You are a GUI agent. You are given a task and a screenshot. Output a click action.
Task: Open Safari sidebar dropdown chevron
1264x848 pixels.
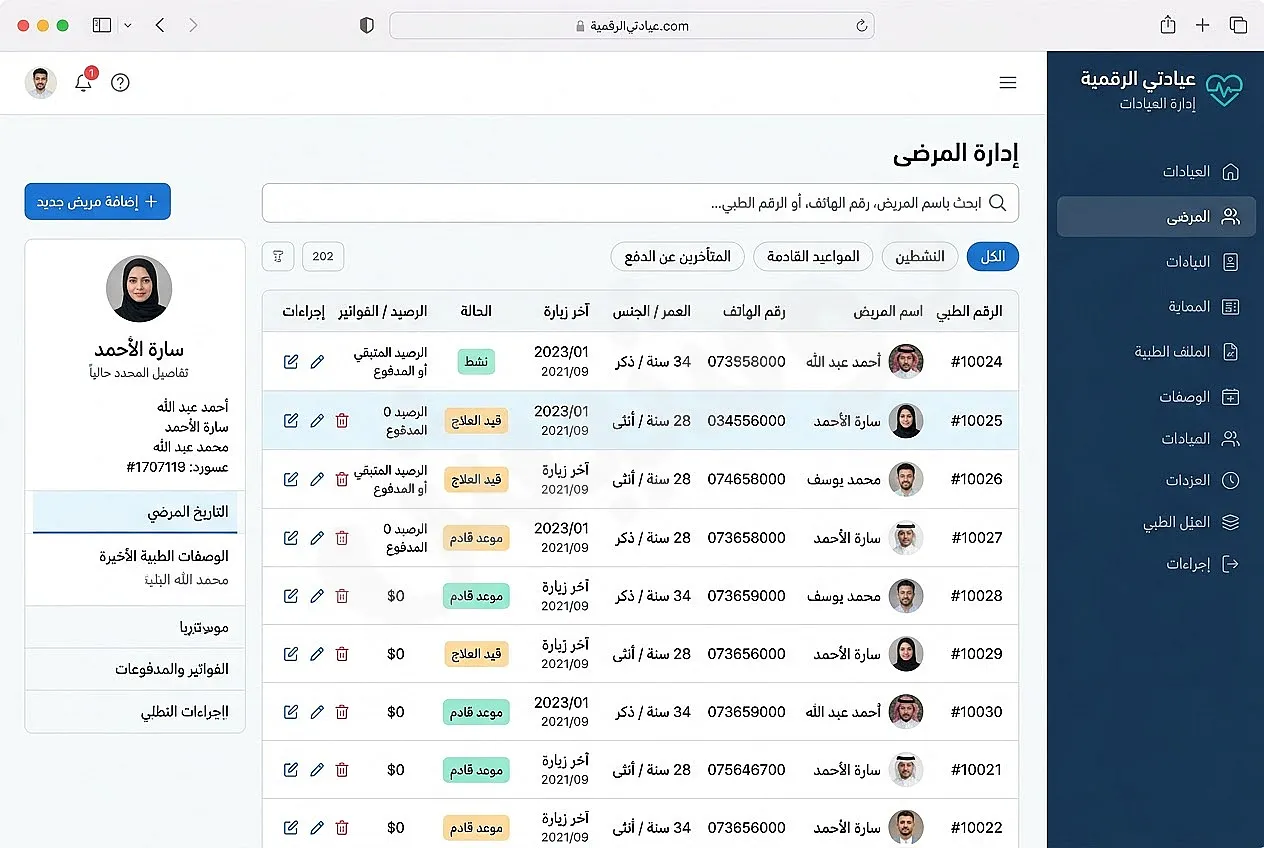coord(128,26)
